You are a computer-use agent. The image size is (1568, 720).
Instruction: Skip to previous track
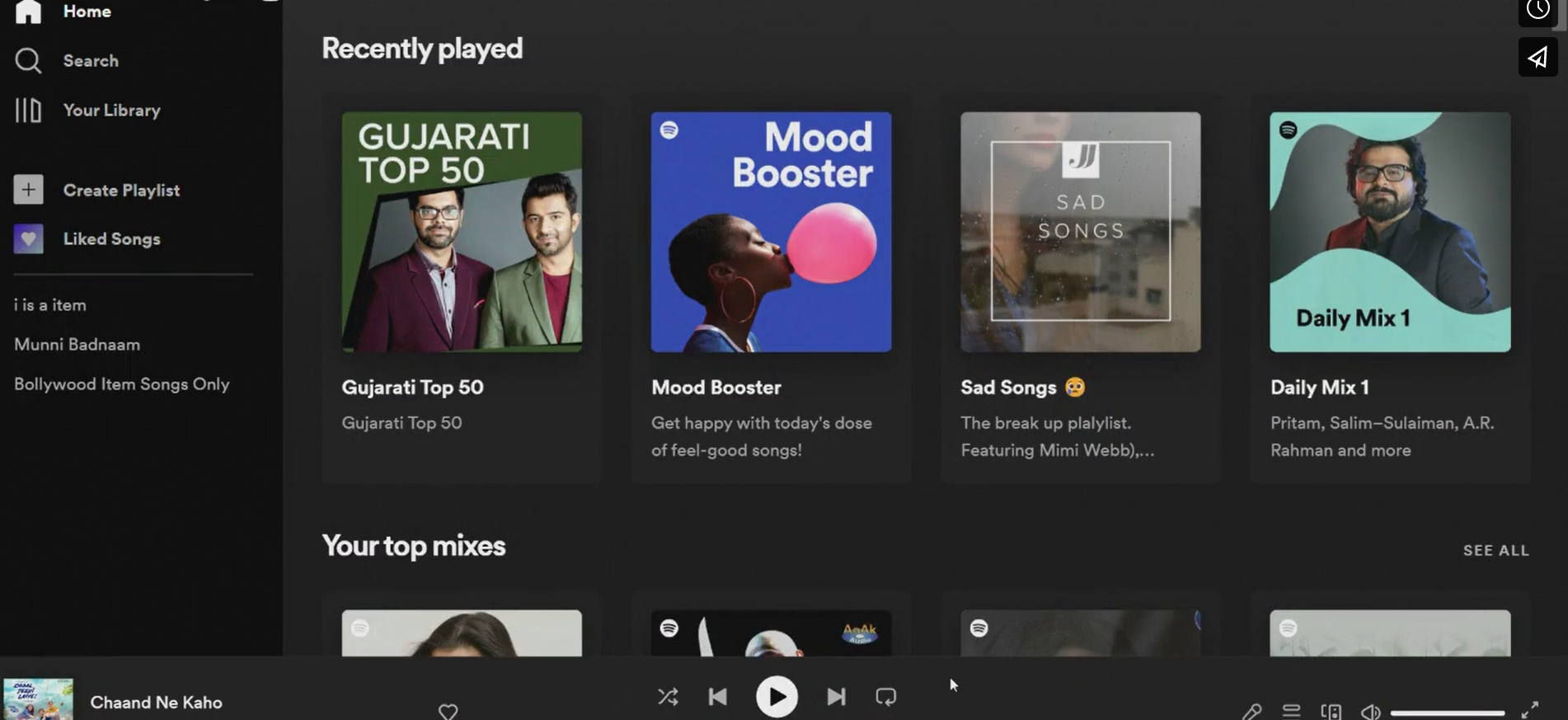[x=718, y=697]
